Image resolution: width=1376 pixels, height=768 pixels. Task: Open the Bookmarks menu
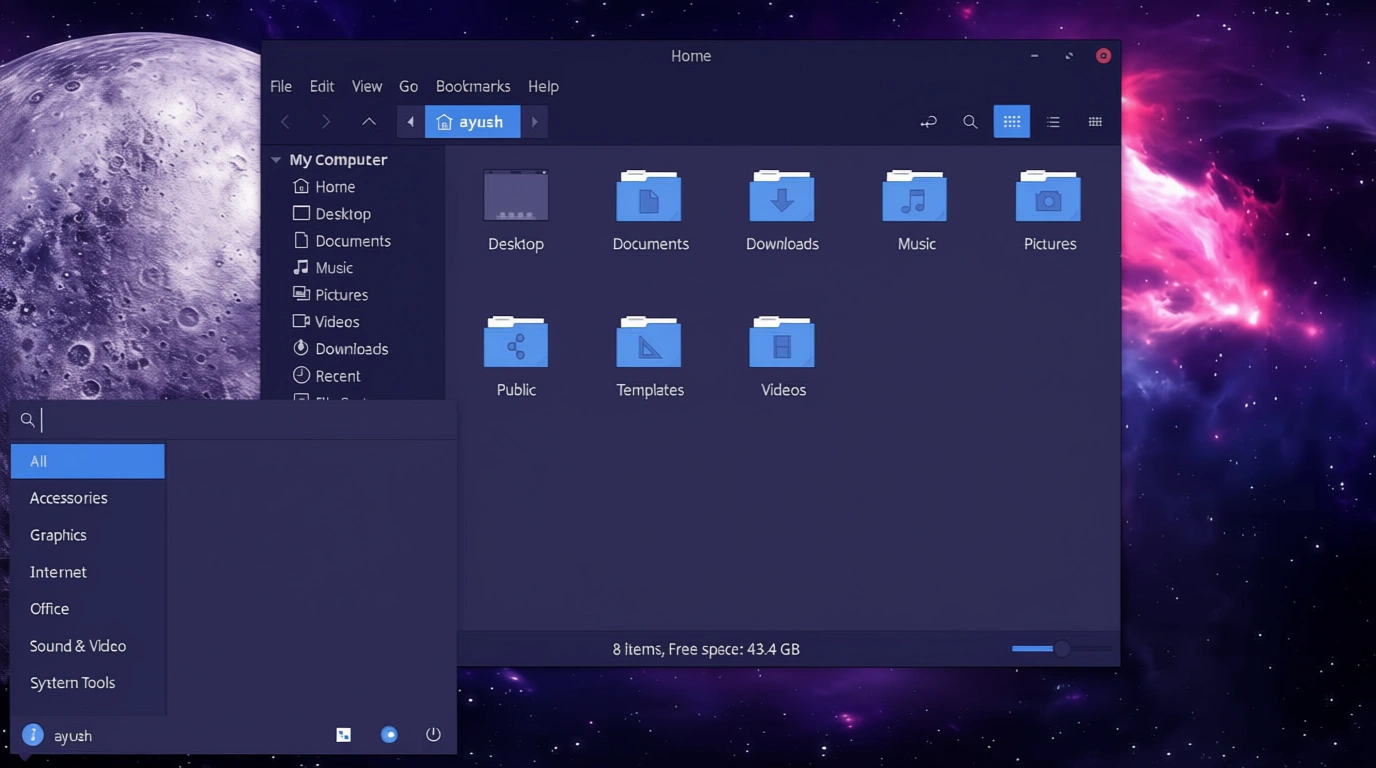[473, 87]
